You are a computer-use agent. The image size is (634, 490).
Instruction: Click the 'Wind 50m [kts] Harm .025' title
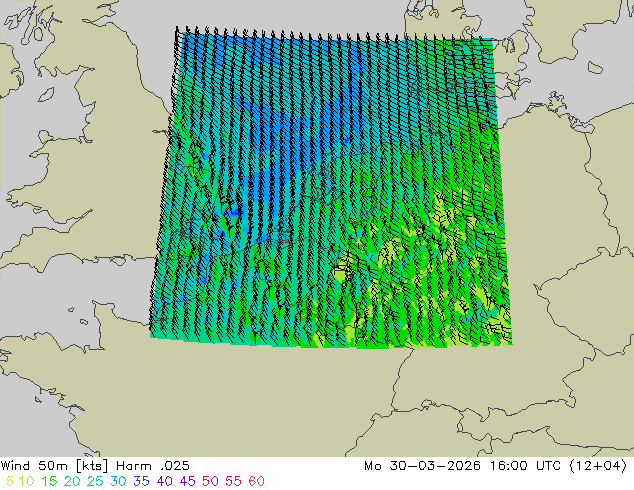pyautogui.click(x=95, y=466)
